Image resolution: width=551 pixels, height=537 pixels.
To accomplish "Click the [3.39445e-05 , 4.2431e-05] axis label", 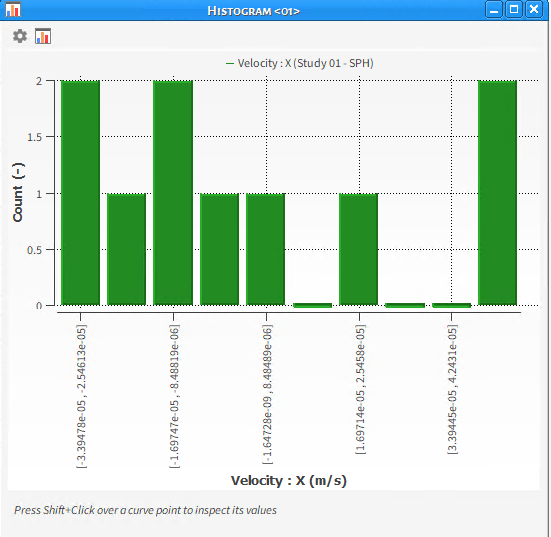I will [x=452, y=389].
